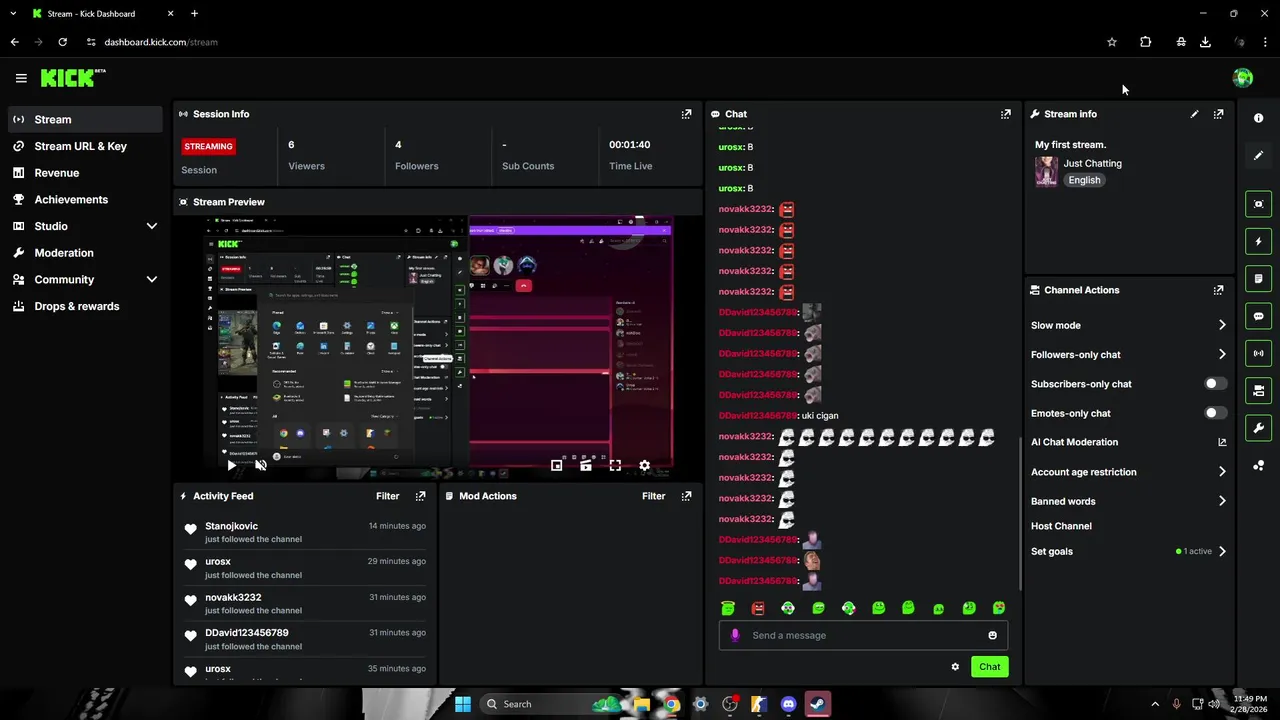Focus the Send a message field
1280x720 pixels.
pyautogui.click(x=863, y=635)
